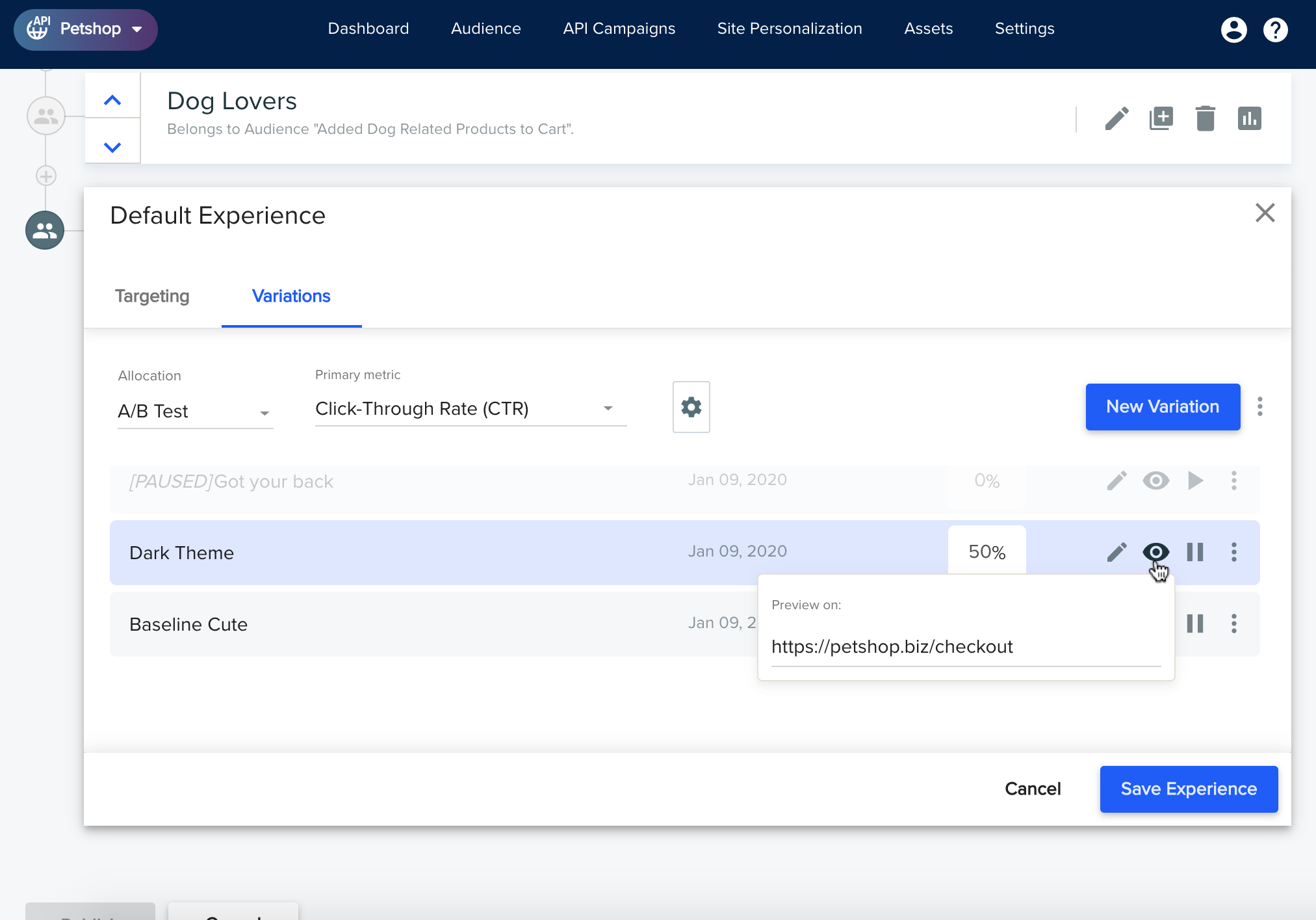Click the 50% allocation for Dark Theme
Screen dimensions: 1316x920
(987, 552)
